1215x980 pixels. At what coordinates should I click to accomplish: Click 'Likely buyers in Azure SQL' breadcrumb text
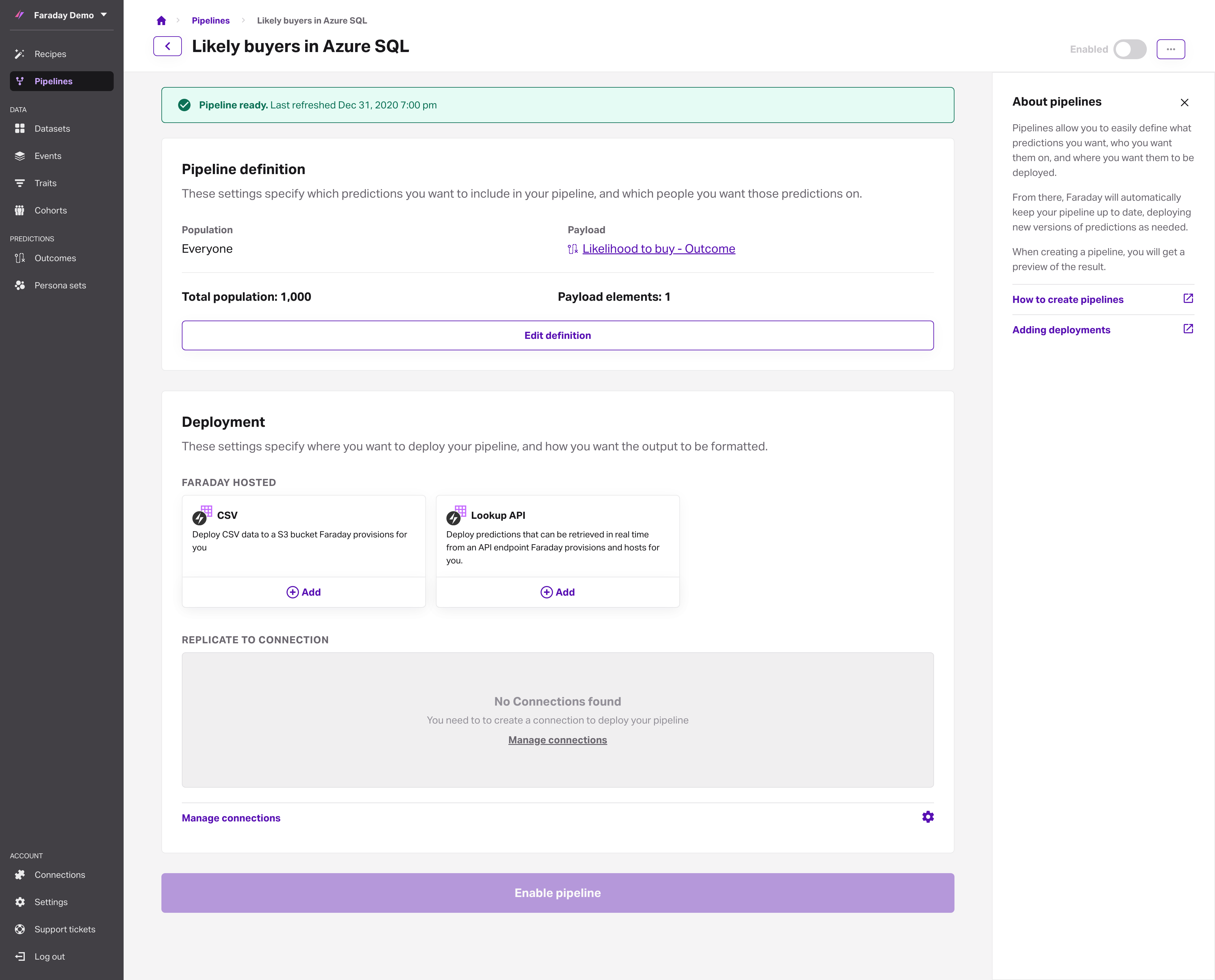click(312, 20)
